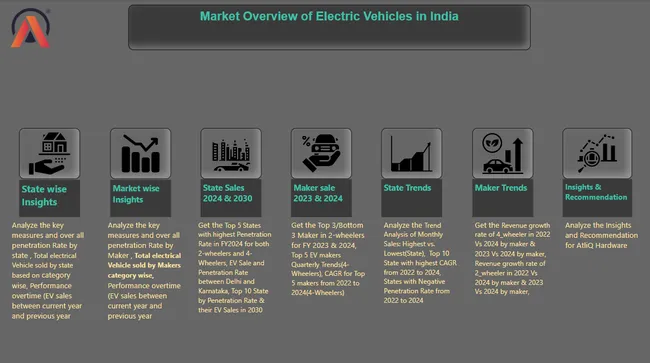Click description mentioning Total electrical Vehicle sold by Makers

coord(144,271)
